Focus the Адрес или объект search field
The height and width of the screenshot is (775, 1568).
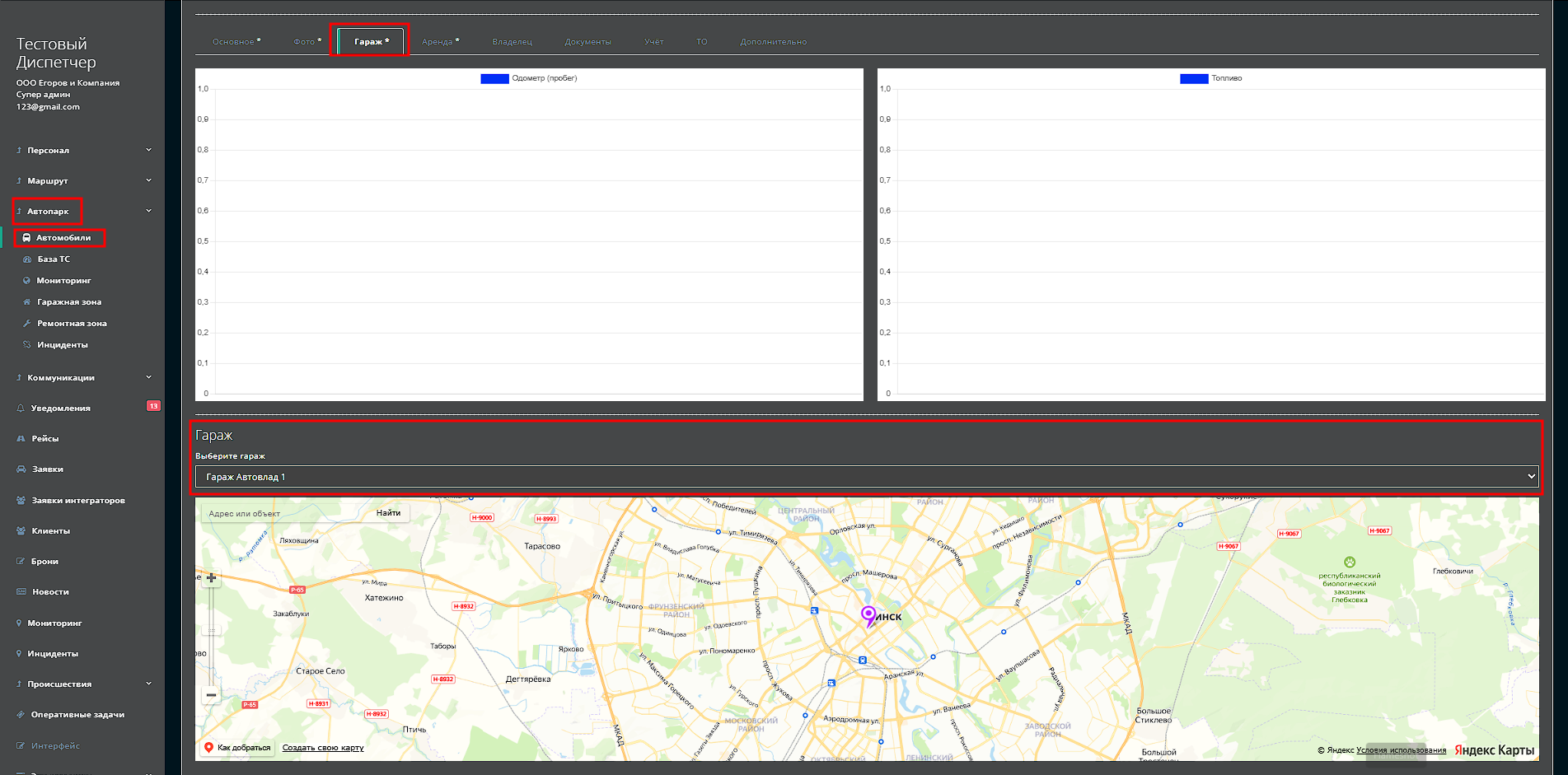coord(284,513)
